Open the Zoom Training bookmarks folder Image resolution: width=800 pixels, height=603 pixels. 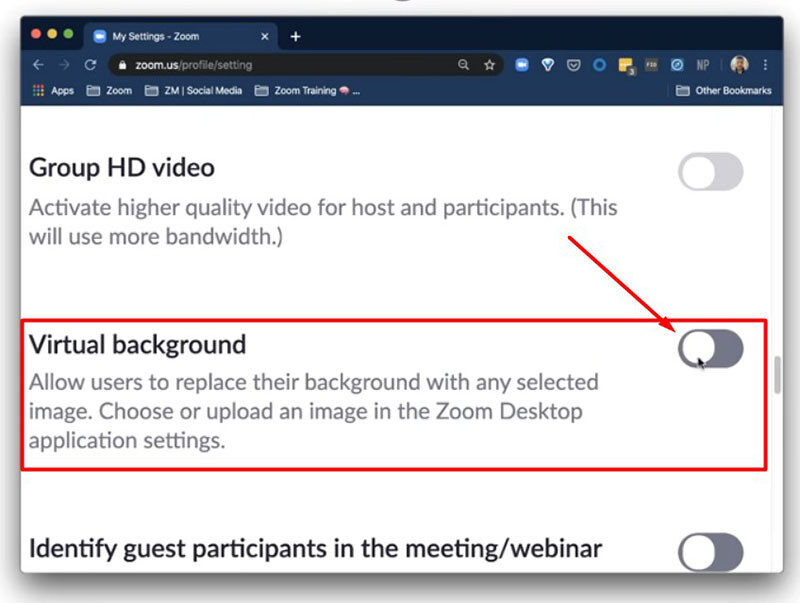307,91
